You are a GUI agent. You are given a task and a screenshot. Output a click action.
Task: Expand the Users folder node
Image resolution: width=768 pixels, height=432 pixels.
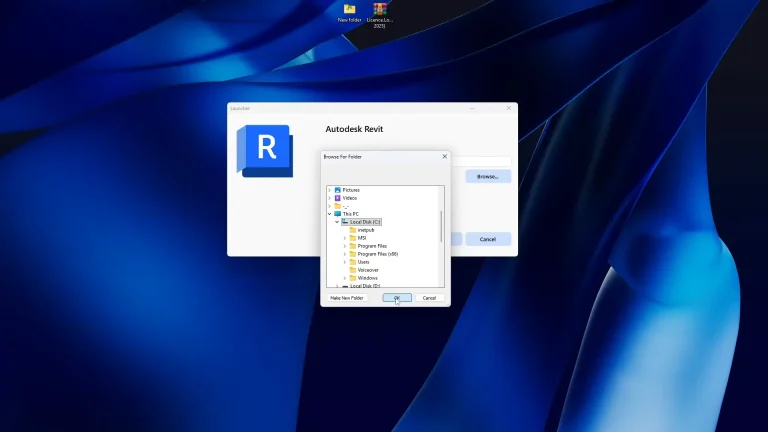[345, 262]
